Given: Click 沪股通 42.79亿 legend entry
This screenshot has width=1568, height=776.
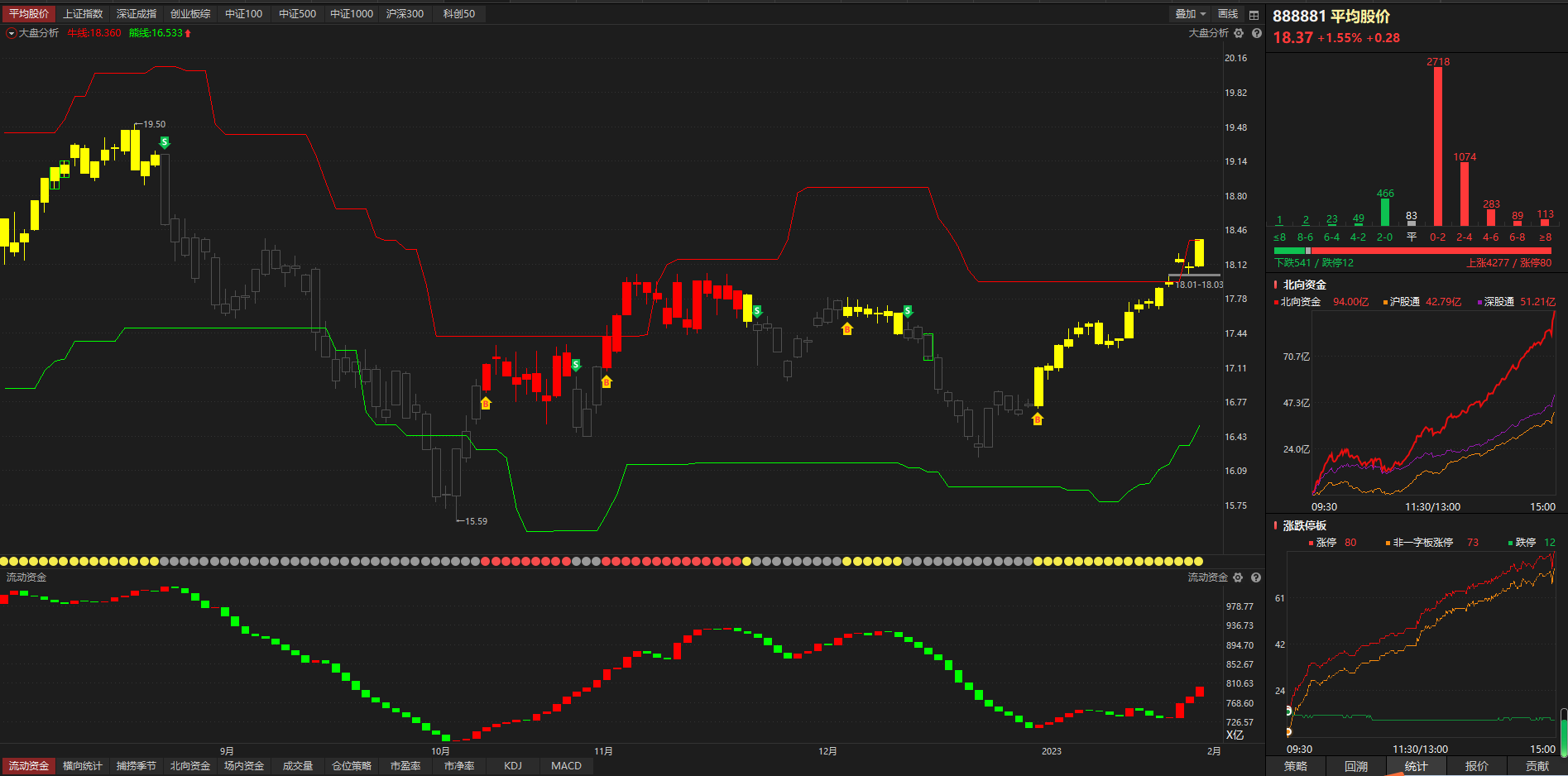Looking at the screenshot, I should point(1422,302).
